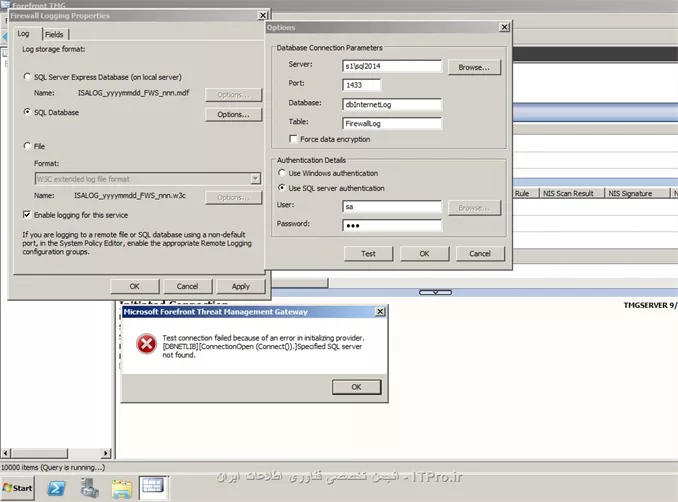Image resolution: width=678 pixels, height=502 pixels.
Task: Click the Server input field
Action: coord(392,66)
